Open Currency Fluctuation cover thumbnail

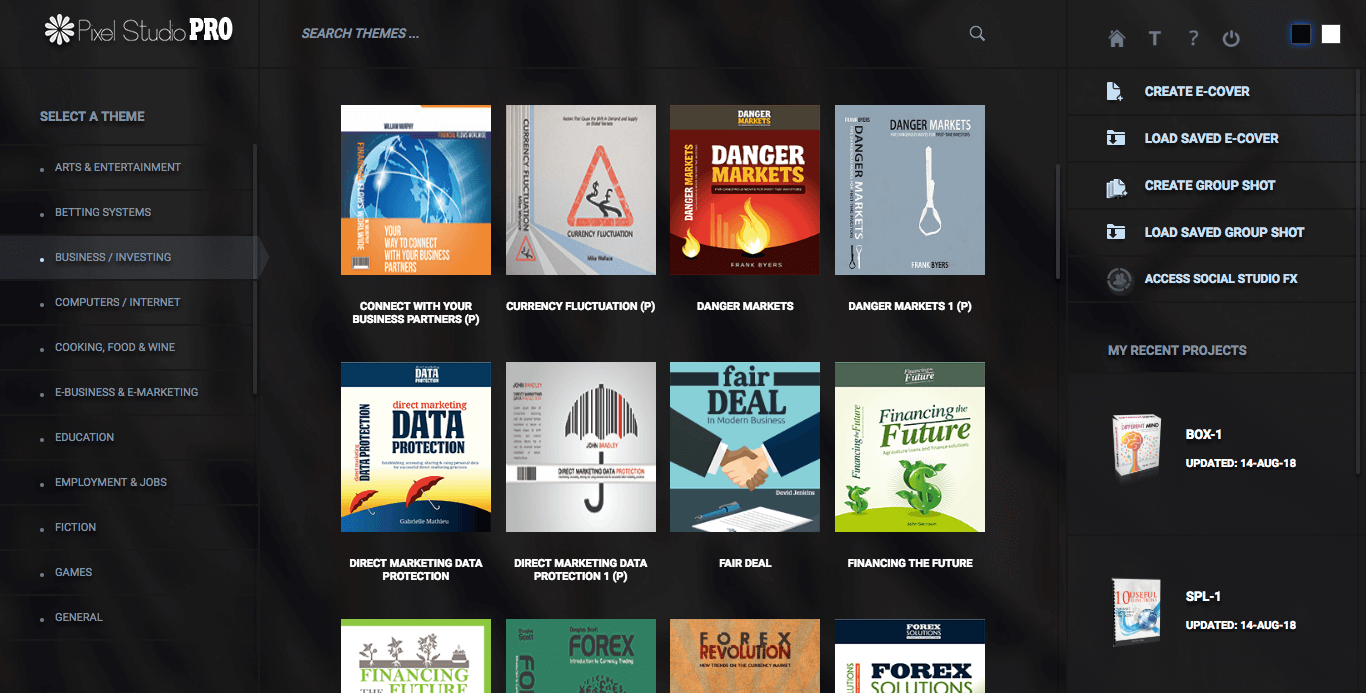581,190
